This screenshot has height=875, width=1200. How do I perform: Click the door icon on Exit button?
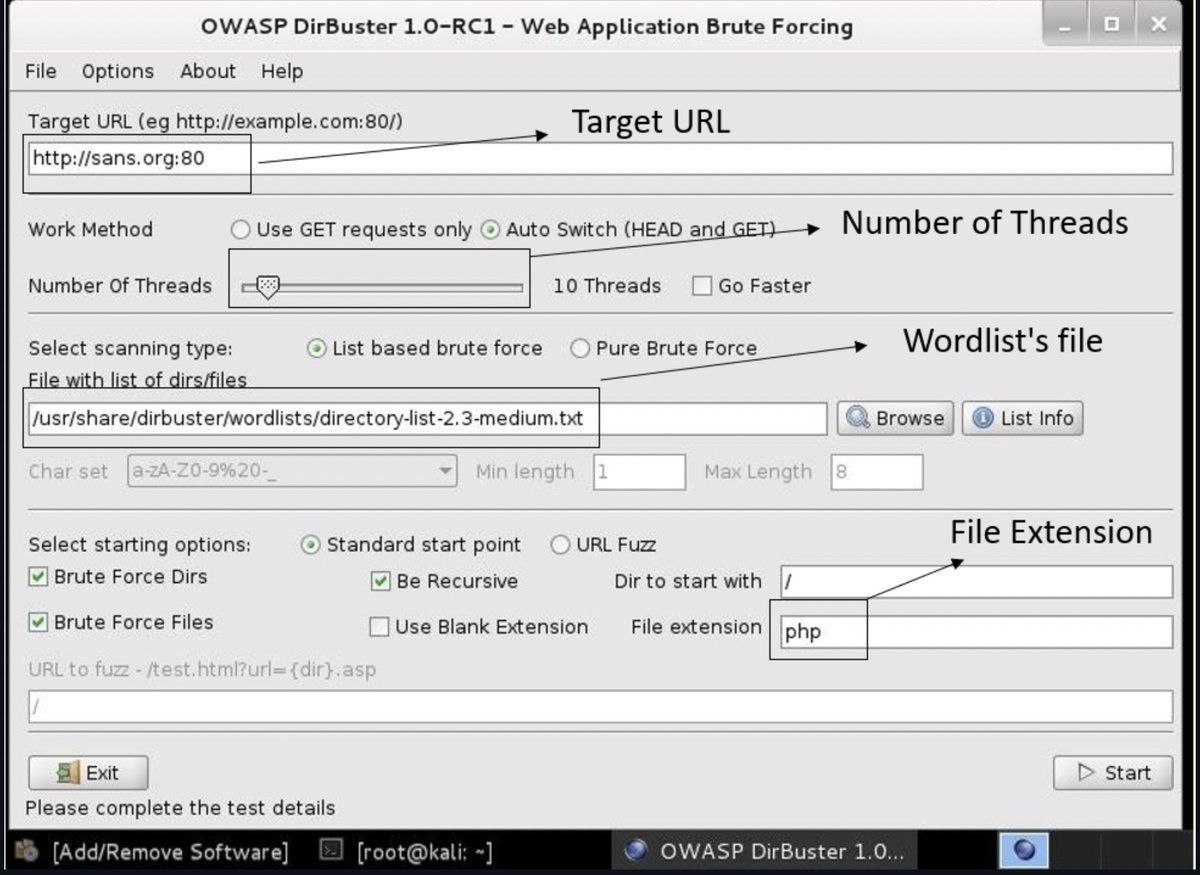click(69, 772)
